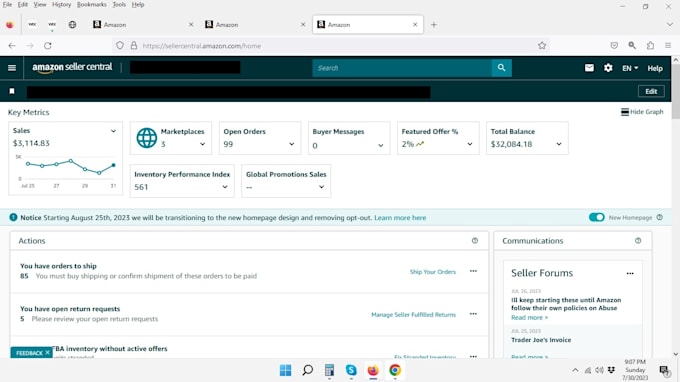The image size is (680, 382).
Task: Open the Communications panel help icon
Action: coord(638,241)
